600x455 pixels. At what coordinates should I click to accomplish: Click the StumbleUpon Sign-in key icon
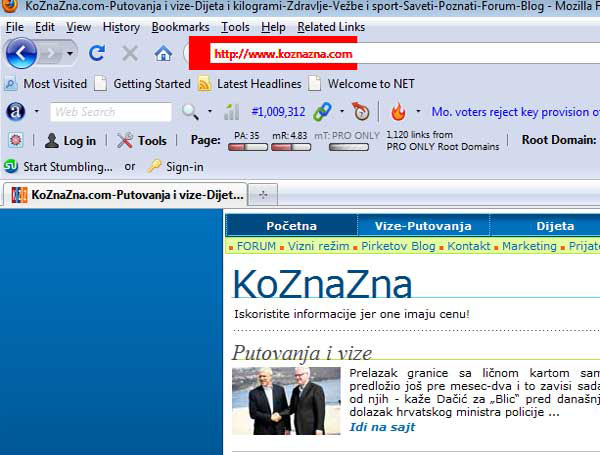[x=155, y=166]
